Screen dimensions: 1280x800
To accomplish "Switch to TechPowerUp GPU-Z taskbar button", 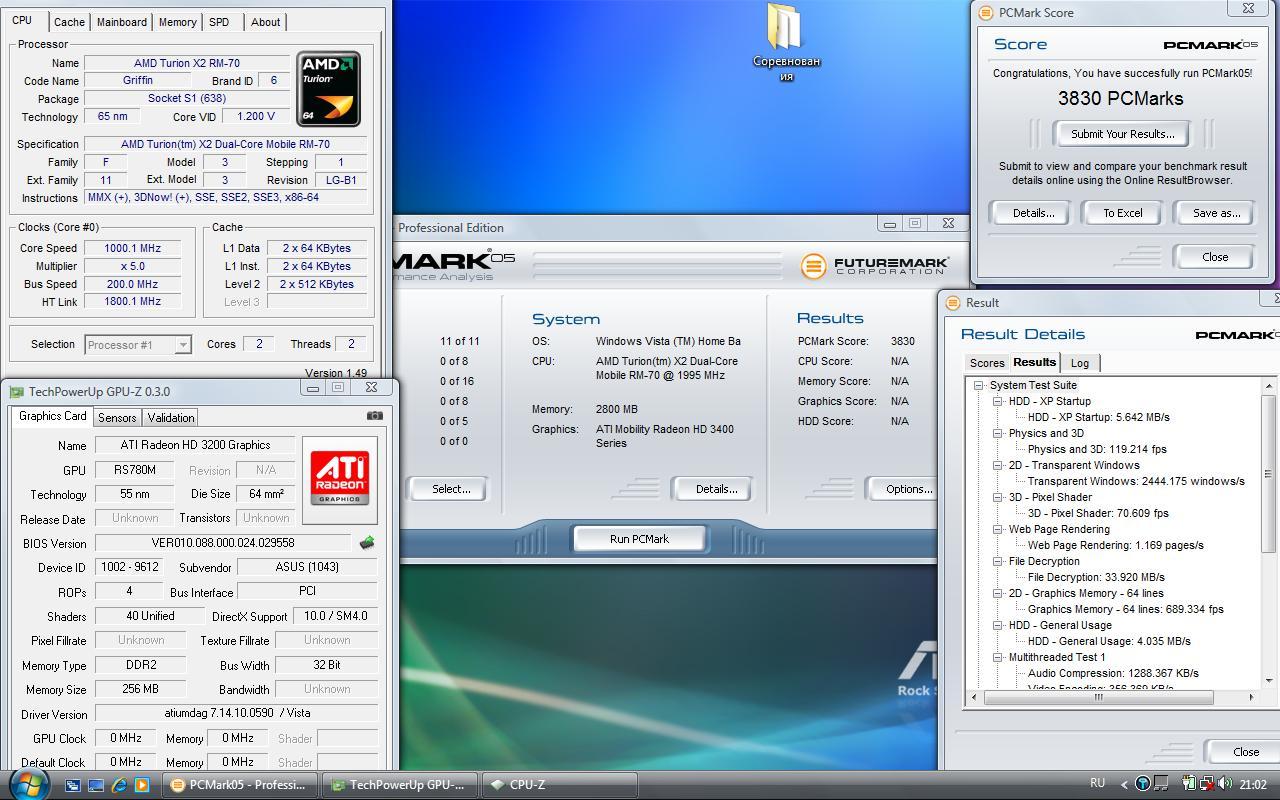I will coord(401,785).
